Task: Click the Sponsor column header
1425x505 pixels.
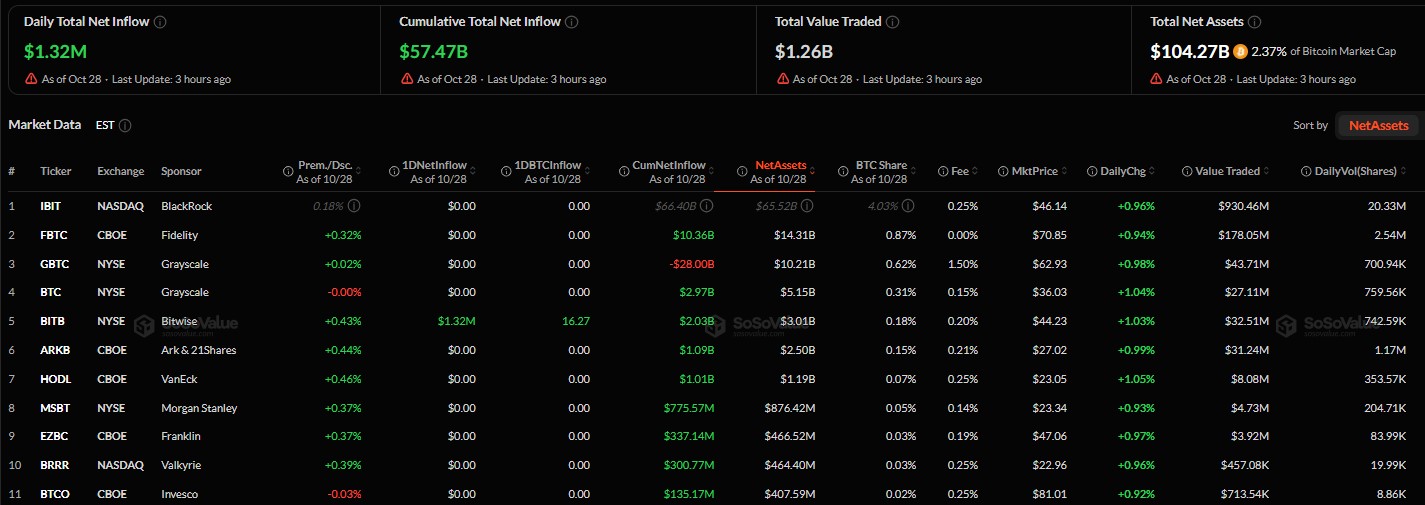Action: tap(181, 171)
